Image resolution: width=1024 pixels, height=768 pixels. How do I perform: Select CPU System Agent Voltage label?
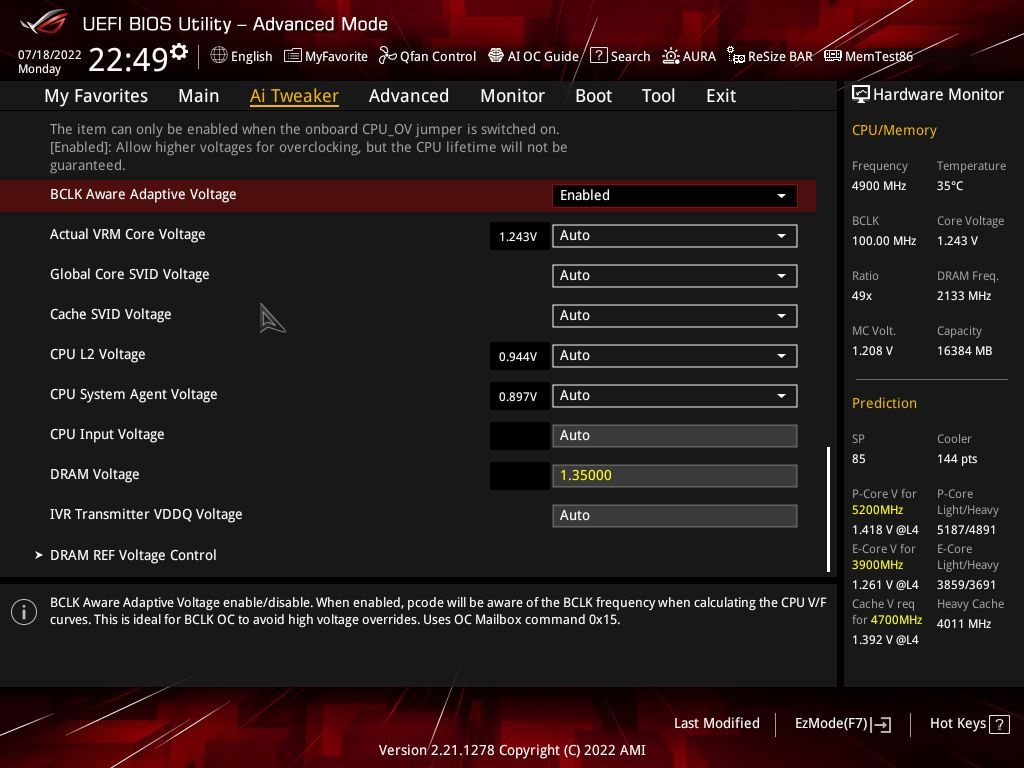pyautogui.click(x=133, y=394)
